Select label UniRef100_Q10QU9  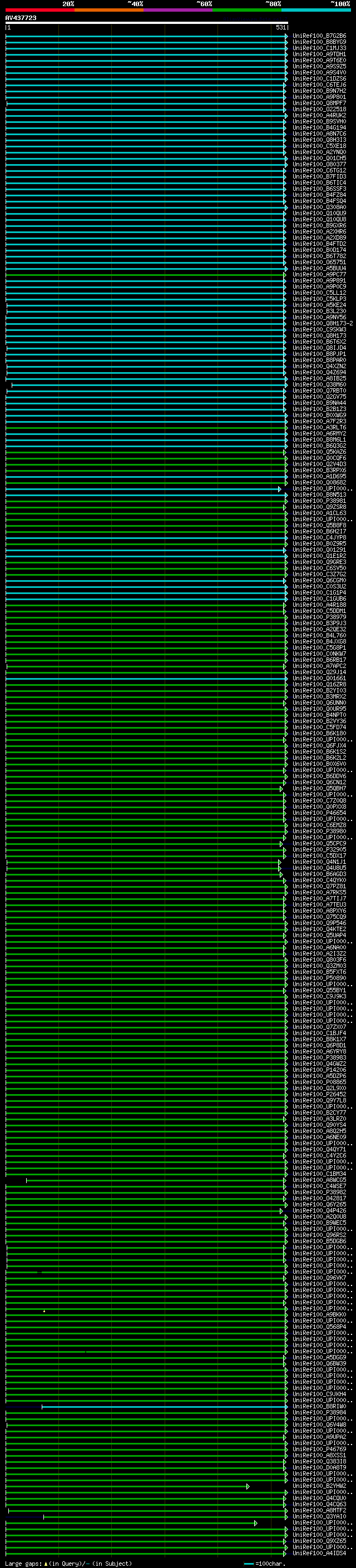(319, 213)
